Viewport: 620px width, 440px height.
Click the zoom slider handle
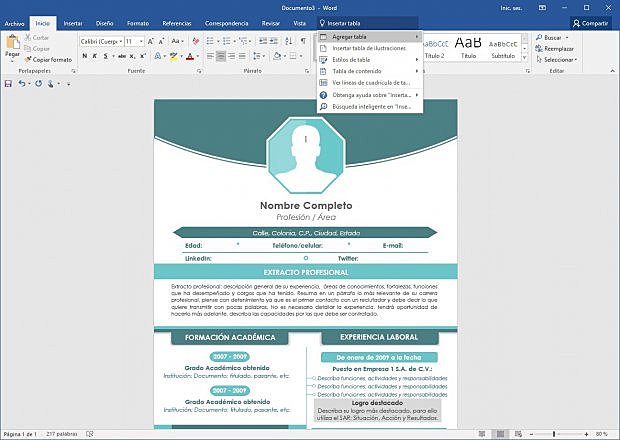(554, 434)
